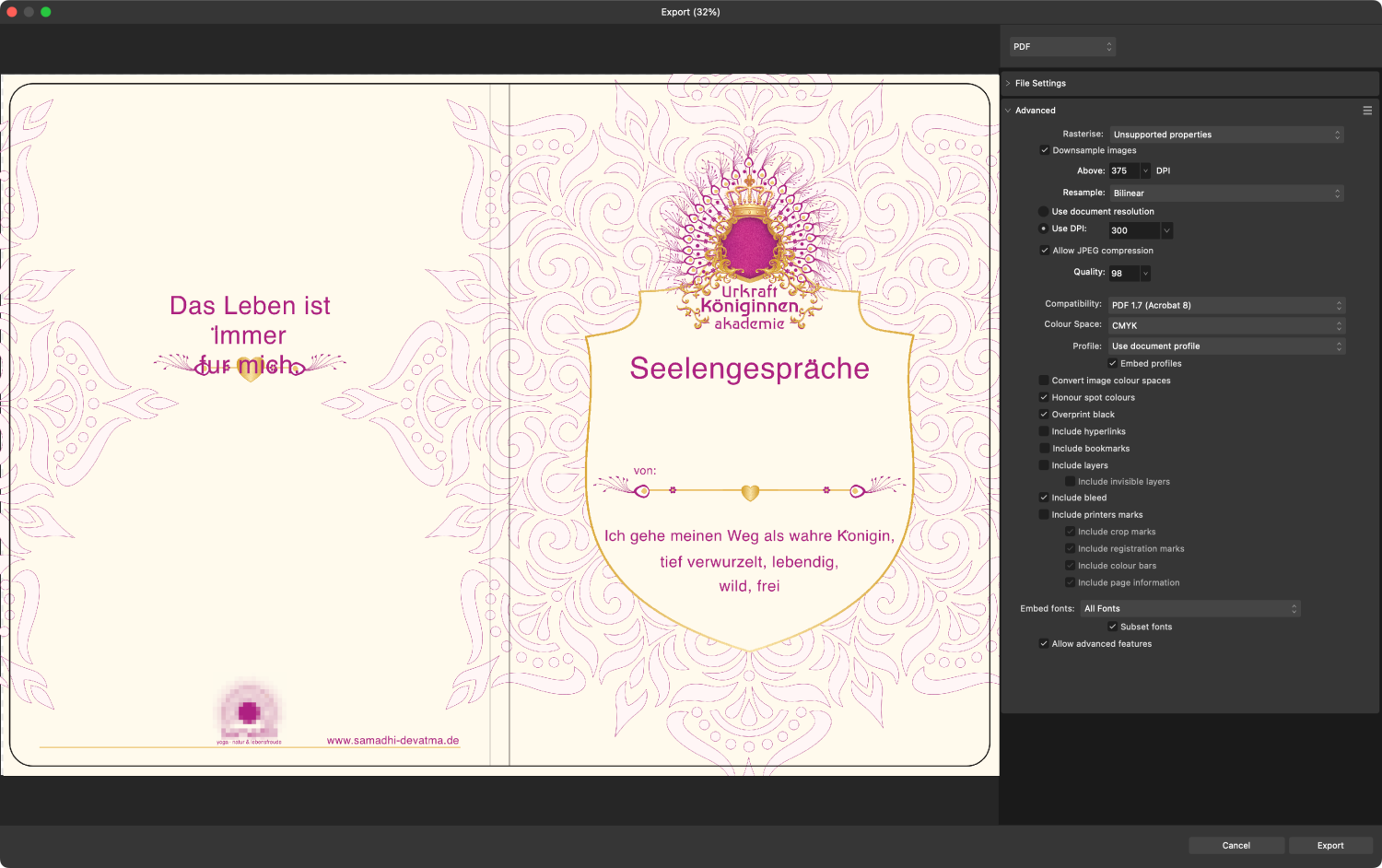Click the Cancel button
The image size is (1382, 868).
(1236, 846)
